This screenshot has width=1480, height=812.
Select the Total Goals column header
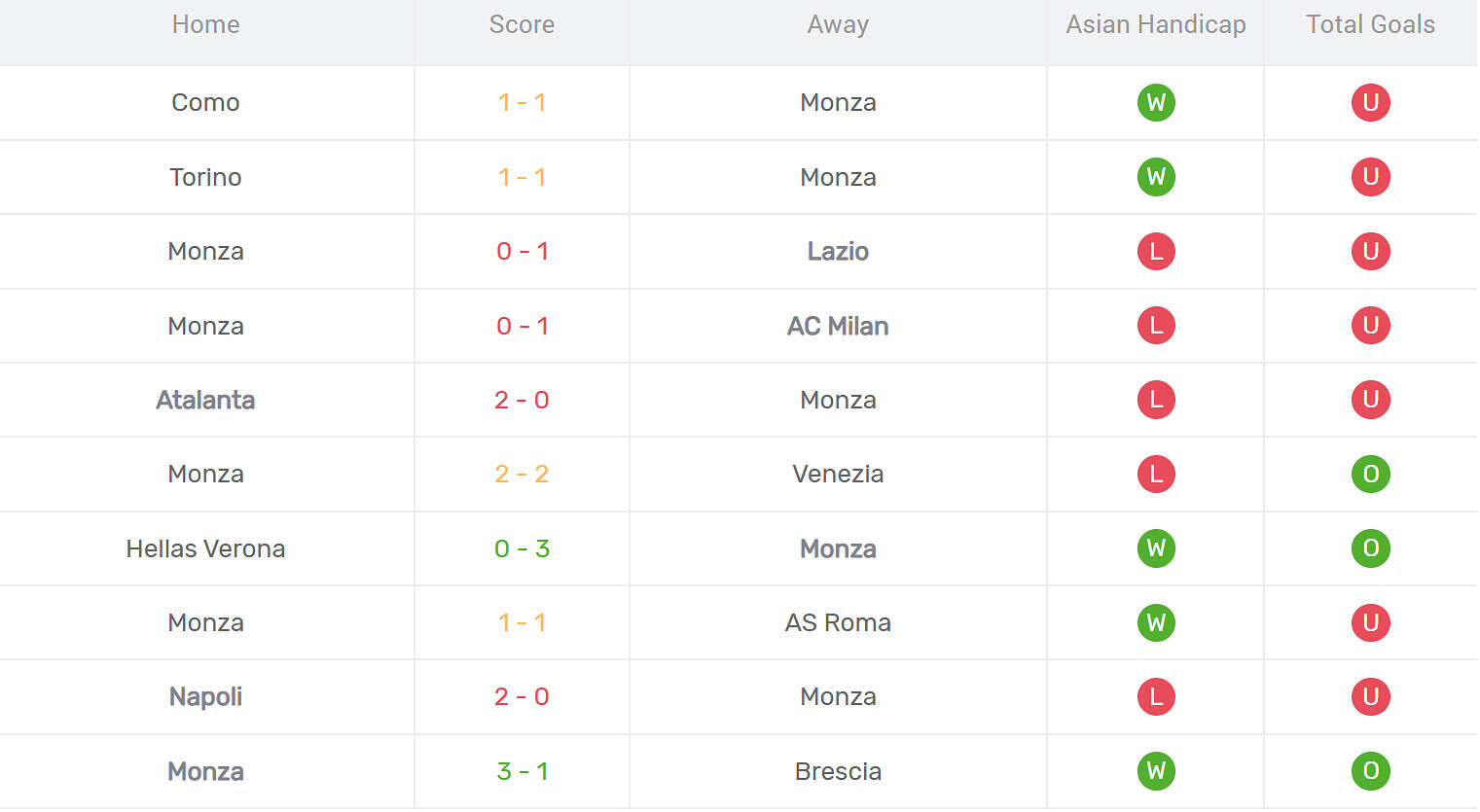(1370, 24)
